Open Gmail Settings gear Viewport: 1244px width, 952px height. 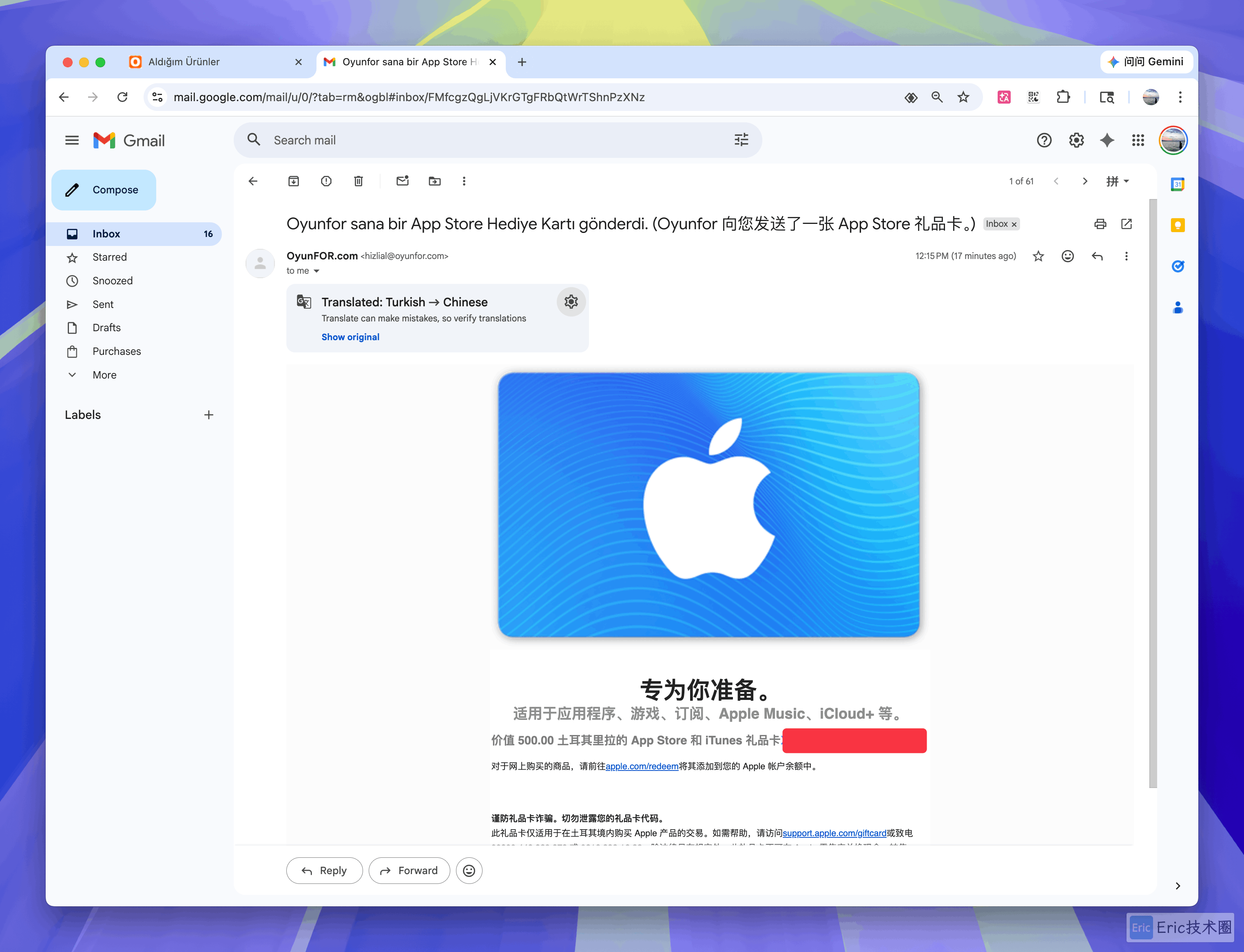(x=1076, y=141)
